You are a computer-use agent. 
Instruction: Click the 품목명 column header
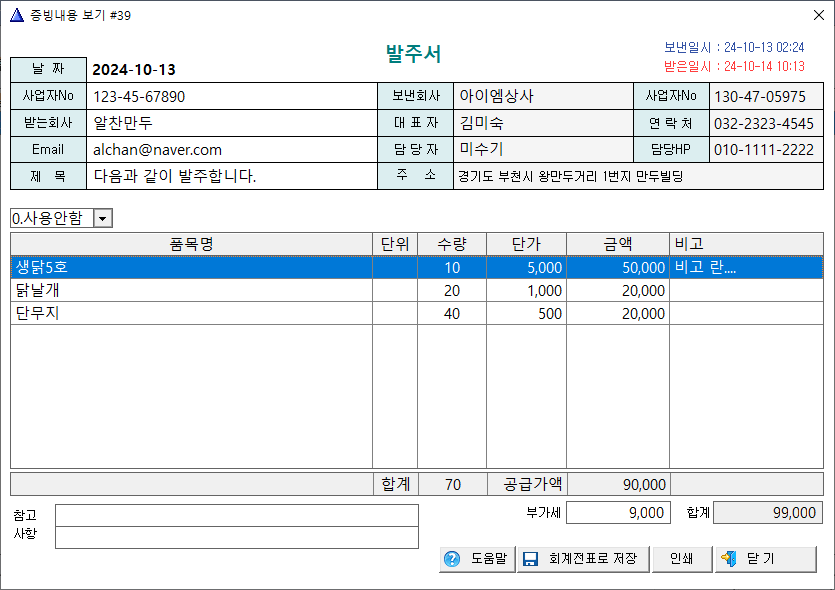(191, 244)
